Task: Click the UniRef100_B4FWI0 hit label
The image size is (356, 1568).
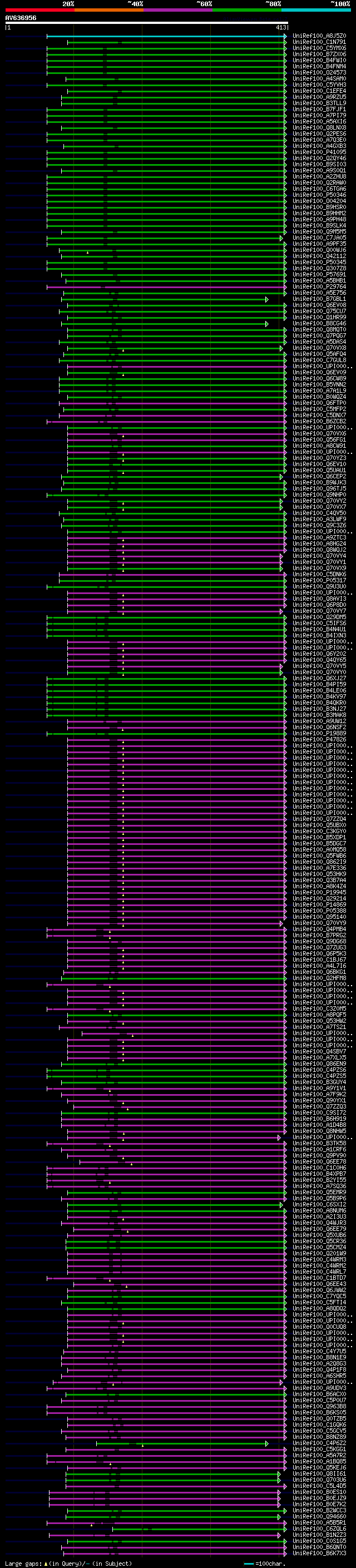Action: coord(319,60)
